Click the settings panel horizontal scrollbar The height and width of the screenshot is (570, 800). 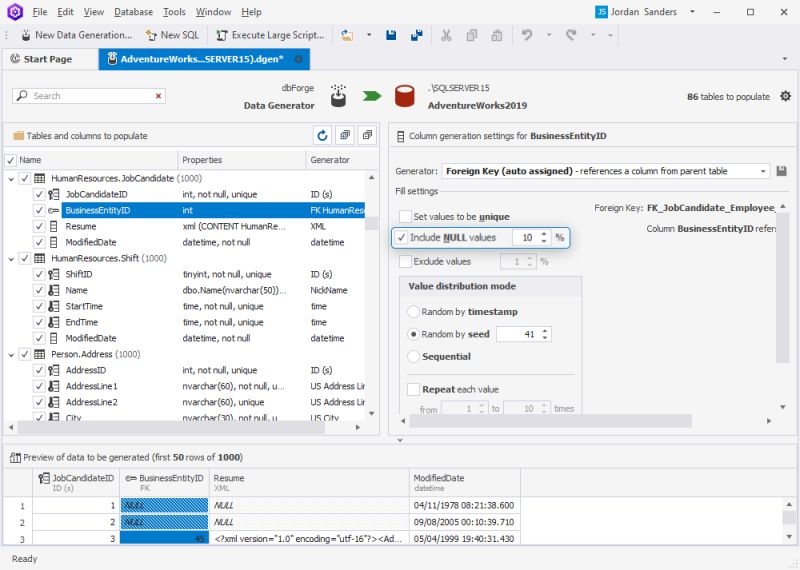(551, 421)
